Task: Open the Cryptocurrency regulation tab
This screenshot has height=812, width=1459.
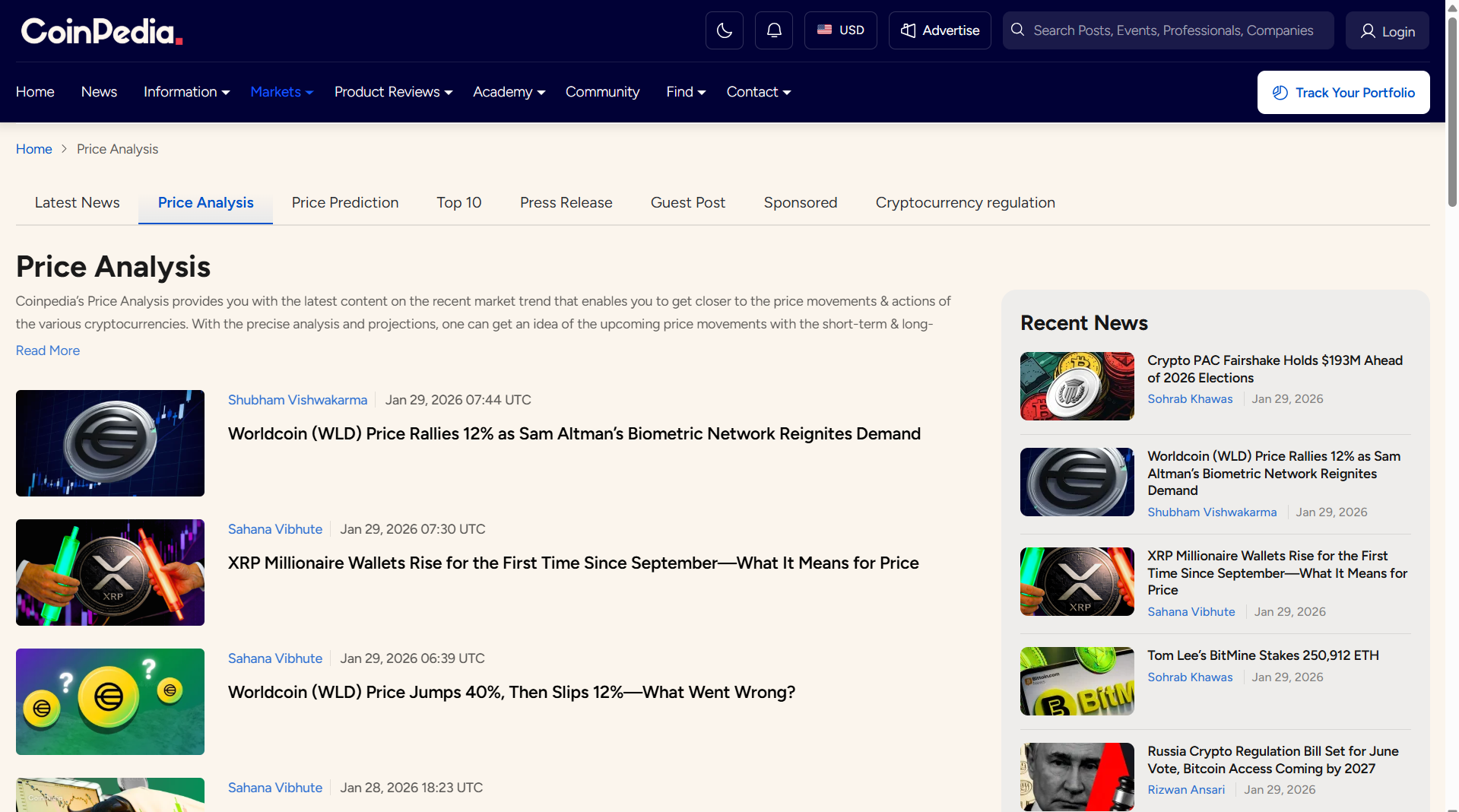Action: 965,203
